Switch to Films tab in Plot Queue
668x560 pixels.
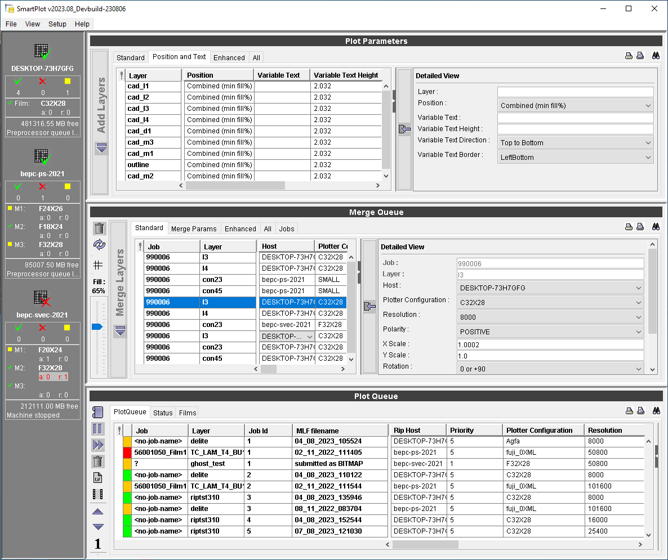coord(187,413)
